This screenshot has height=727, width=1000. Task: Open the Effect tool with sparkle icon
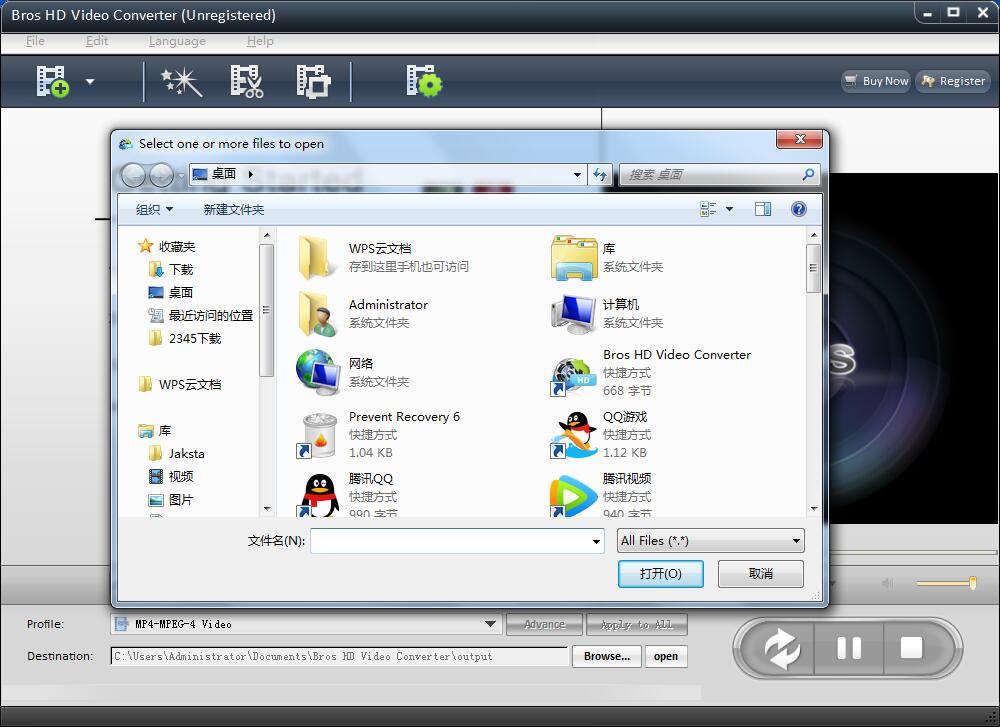pos(182,82)
